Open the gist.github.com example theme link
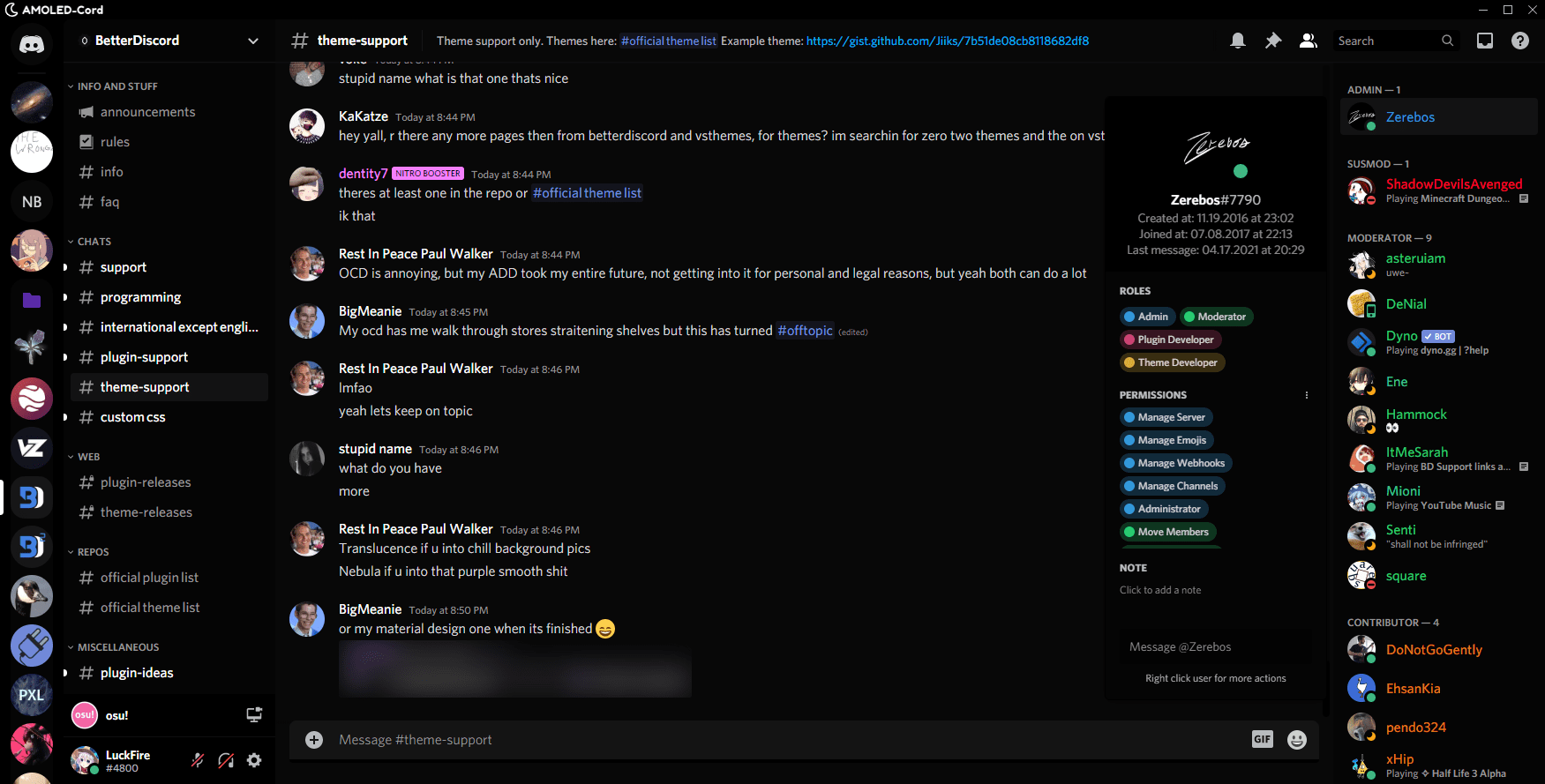1545x784 pixels. (x=947, y=41)
